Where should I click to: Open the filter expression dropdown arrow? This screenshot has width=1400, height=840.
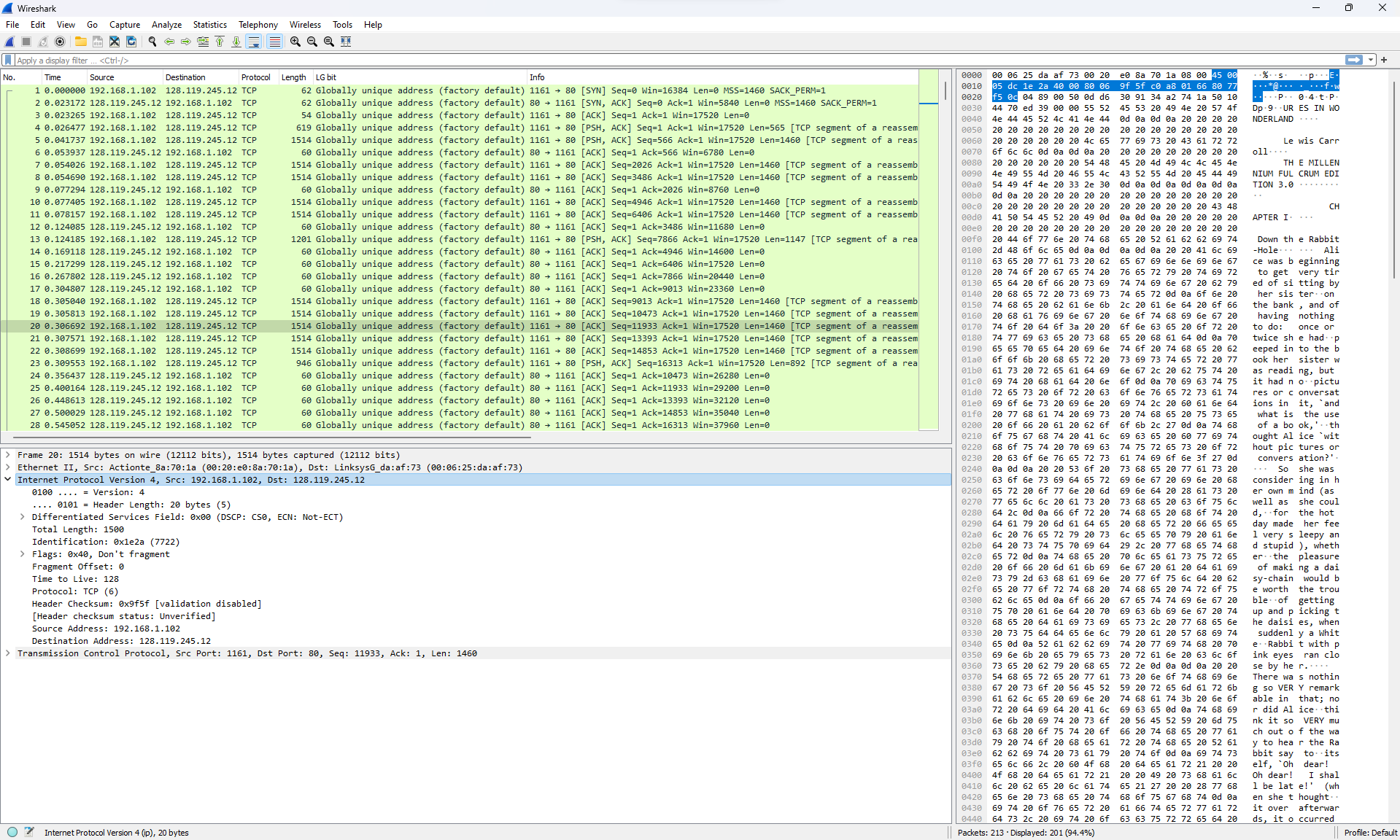coord(1371,60)
